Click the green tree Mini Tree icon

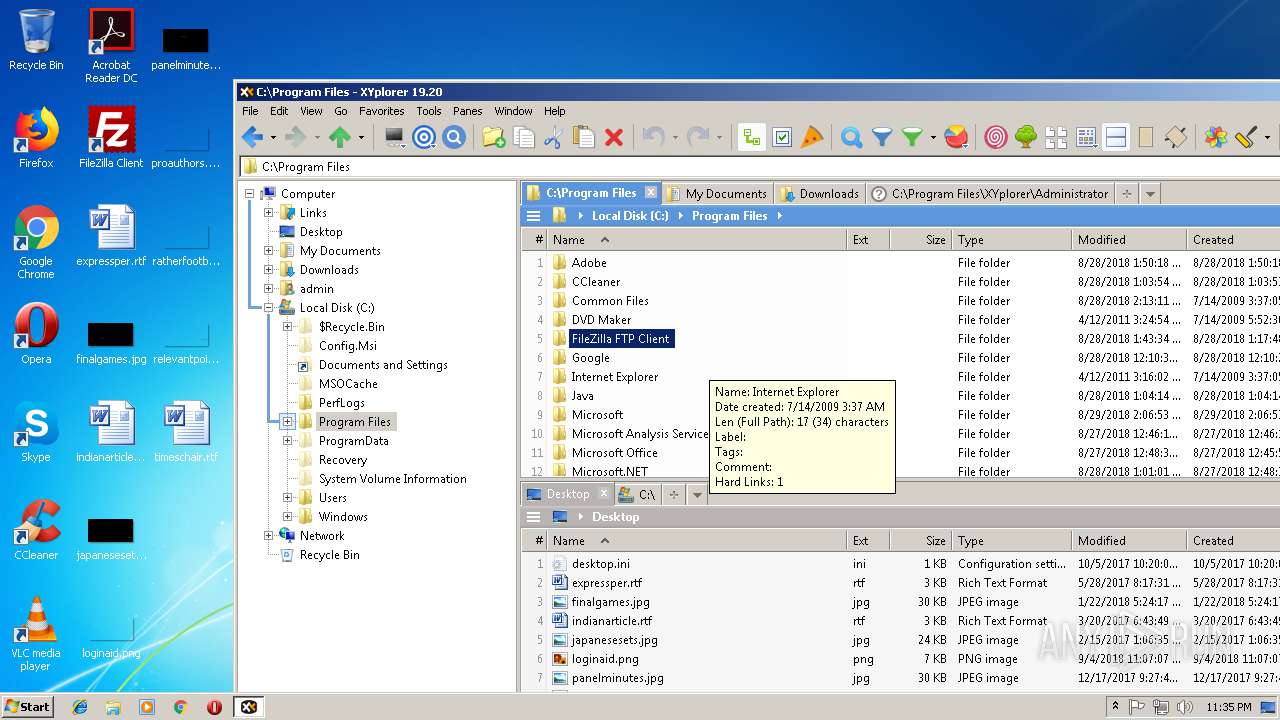point(1025,137)
